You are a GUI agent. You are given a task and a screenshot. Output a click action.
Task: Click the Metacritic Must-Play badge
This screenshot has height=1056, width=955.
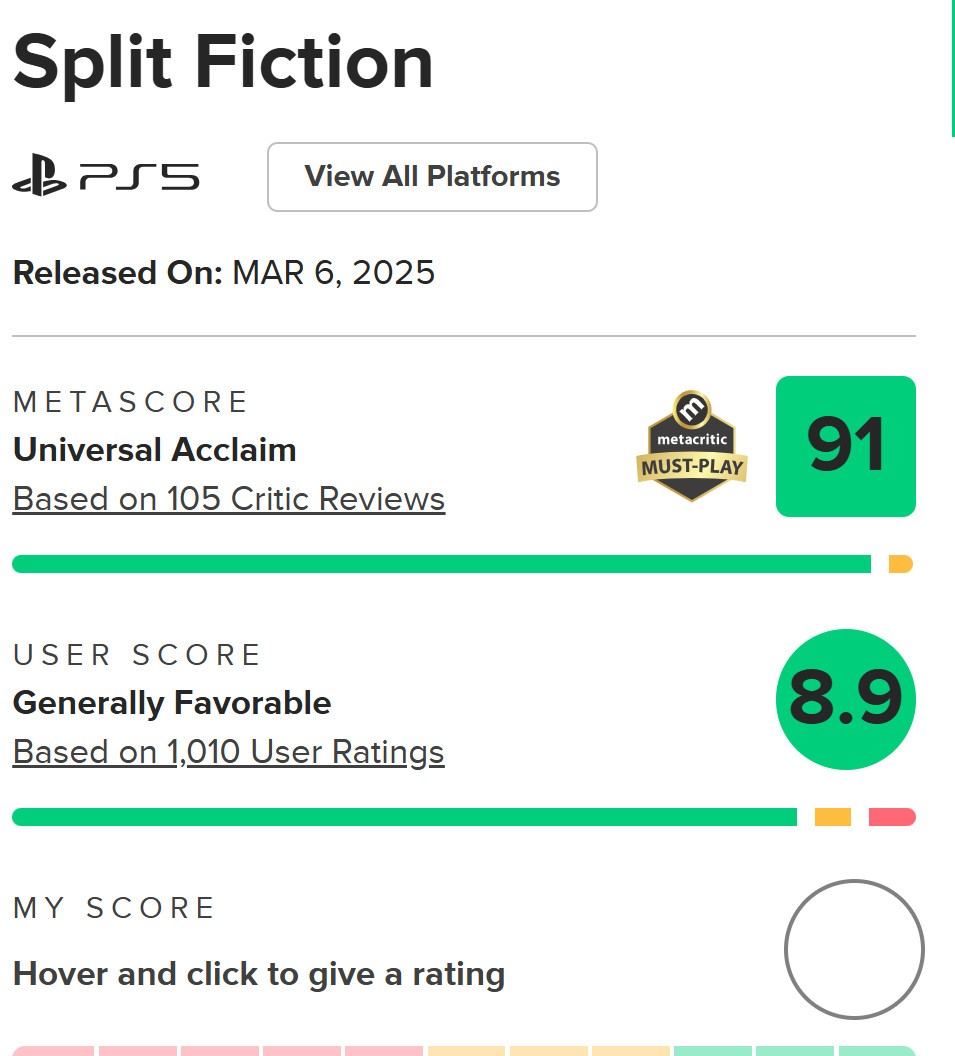click(691, 446)
